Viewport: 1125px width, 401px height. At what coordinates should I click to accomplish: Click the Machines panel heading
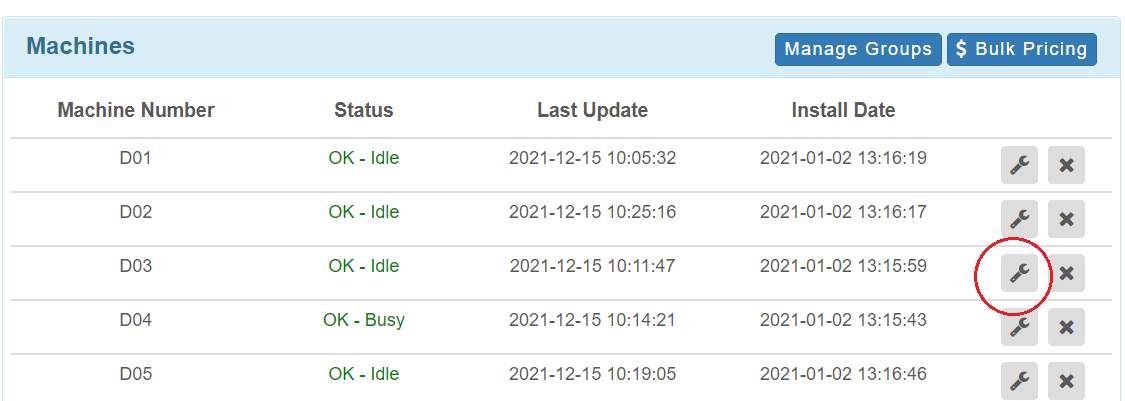coord(80,46)
